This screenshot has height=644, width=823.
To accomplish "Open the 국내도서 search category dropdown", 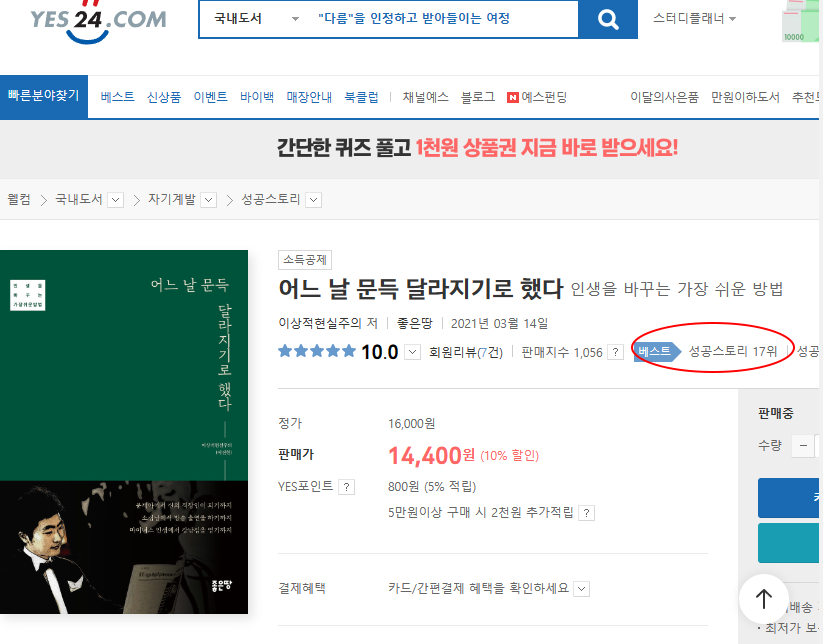I will coord(257,19).
